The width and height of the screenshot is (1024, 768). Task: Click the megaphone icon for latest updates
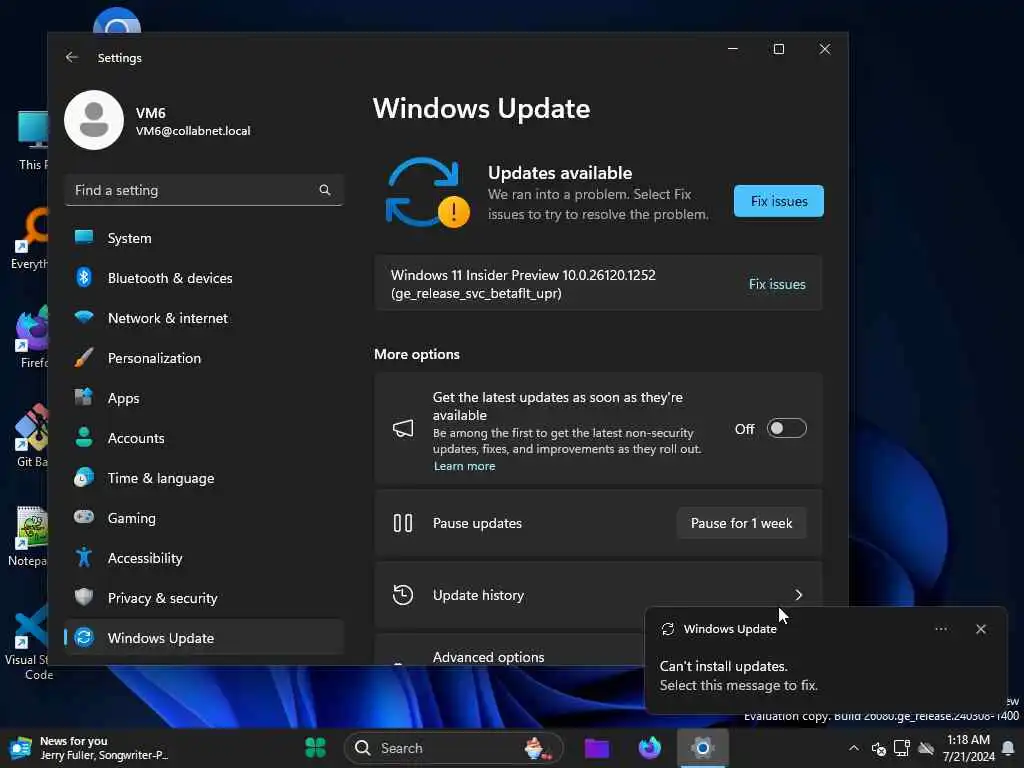point(403,428)
